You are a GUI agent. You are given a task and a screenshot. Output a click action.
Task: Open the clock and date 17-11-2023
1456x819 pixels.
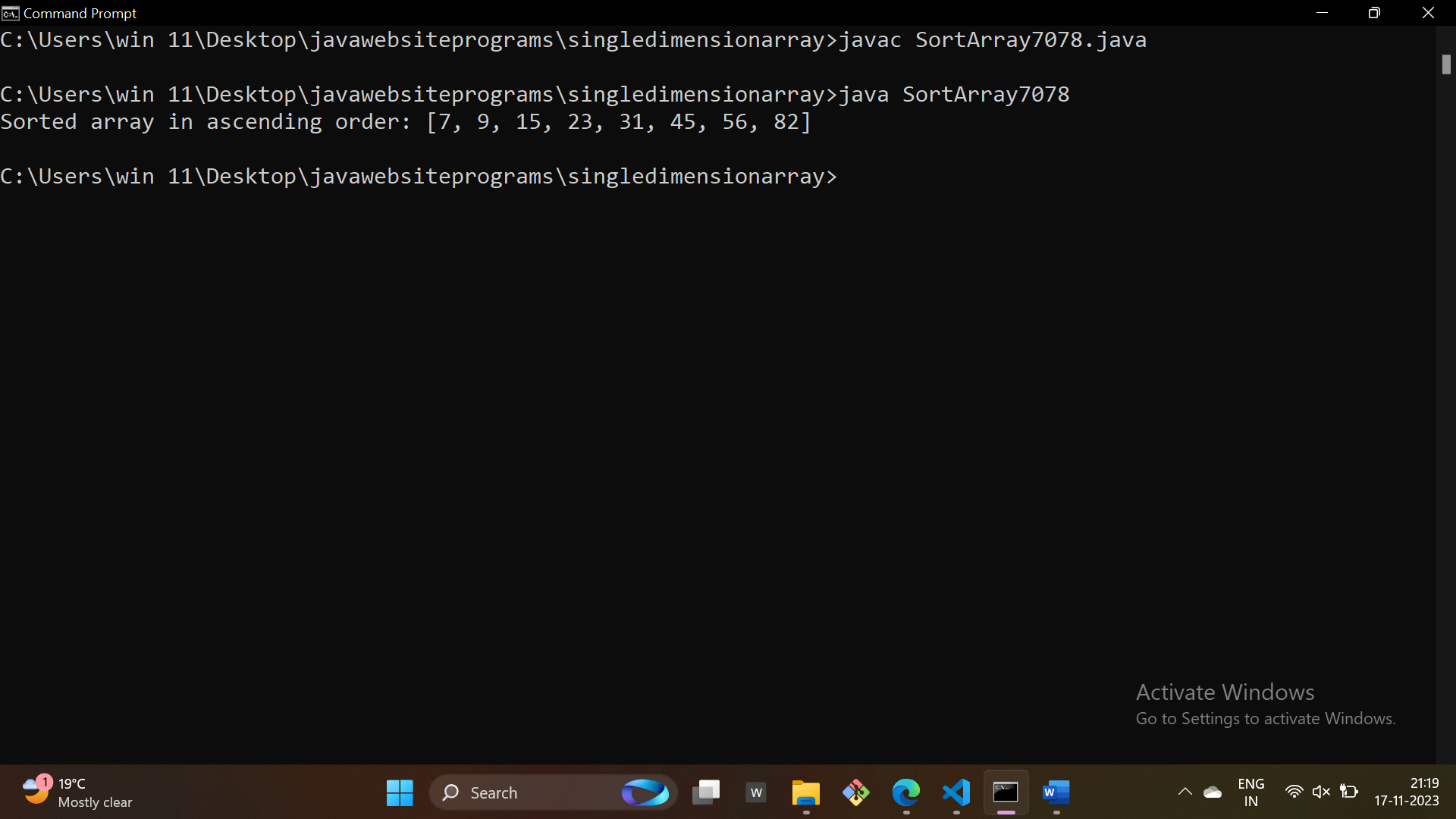pyautogui.click(x=1407, y=792)
